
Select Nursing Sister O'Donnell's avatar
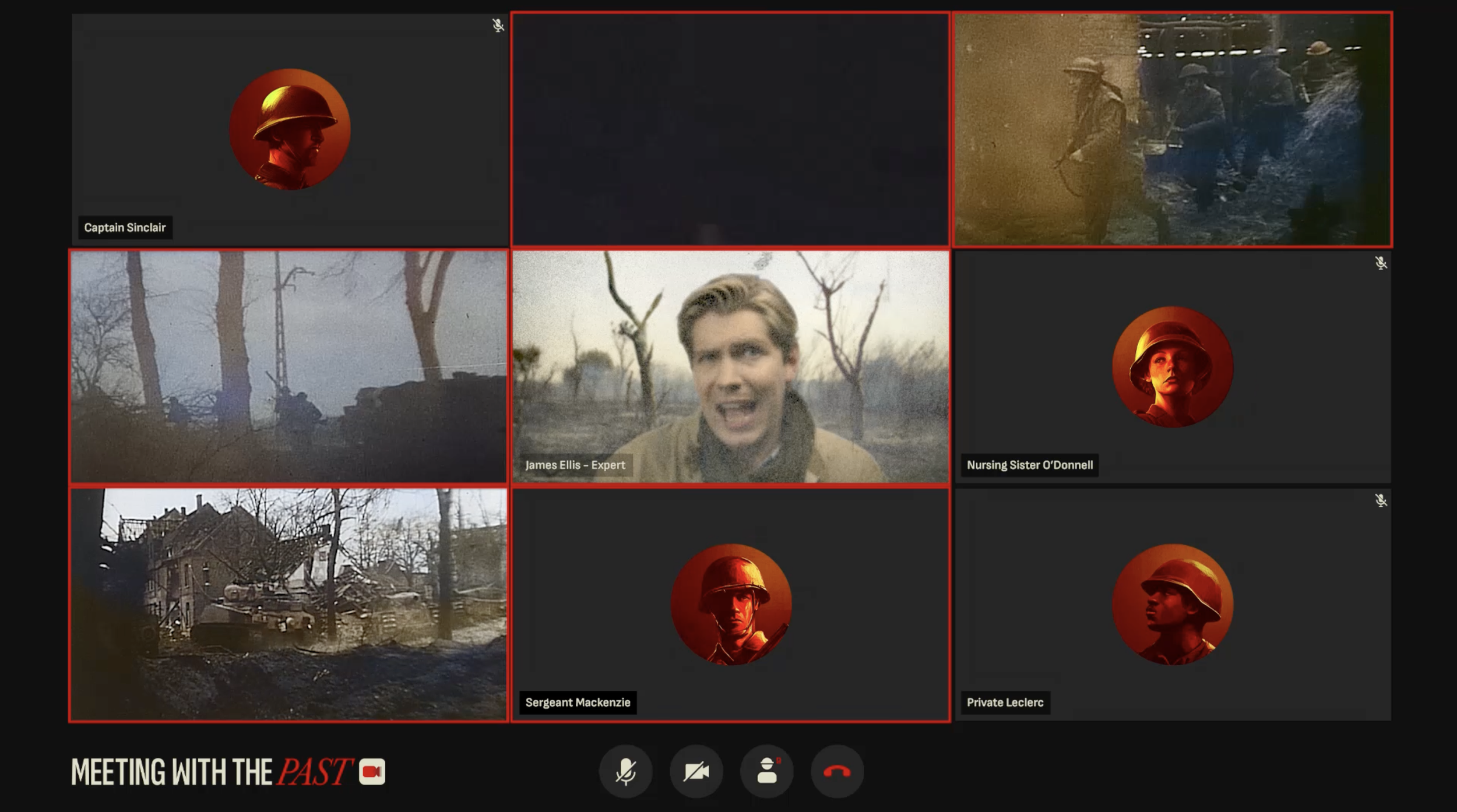click(1173, 367)
